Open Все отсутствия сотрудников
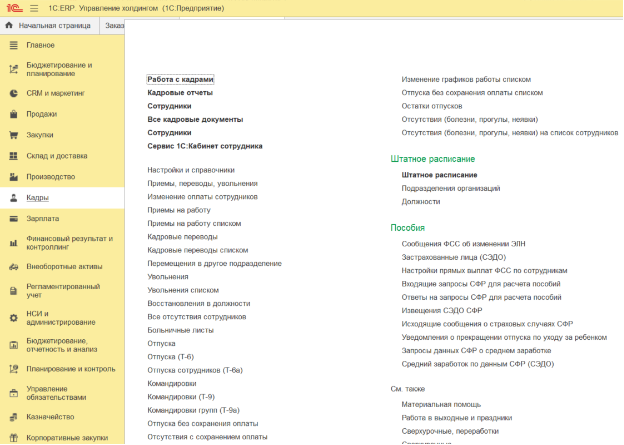Image resolution: width=624 pixels, height=445 pixels. tap(197, 317)
